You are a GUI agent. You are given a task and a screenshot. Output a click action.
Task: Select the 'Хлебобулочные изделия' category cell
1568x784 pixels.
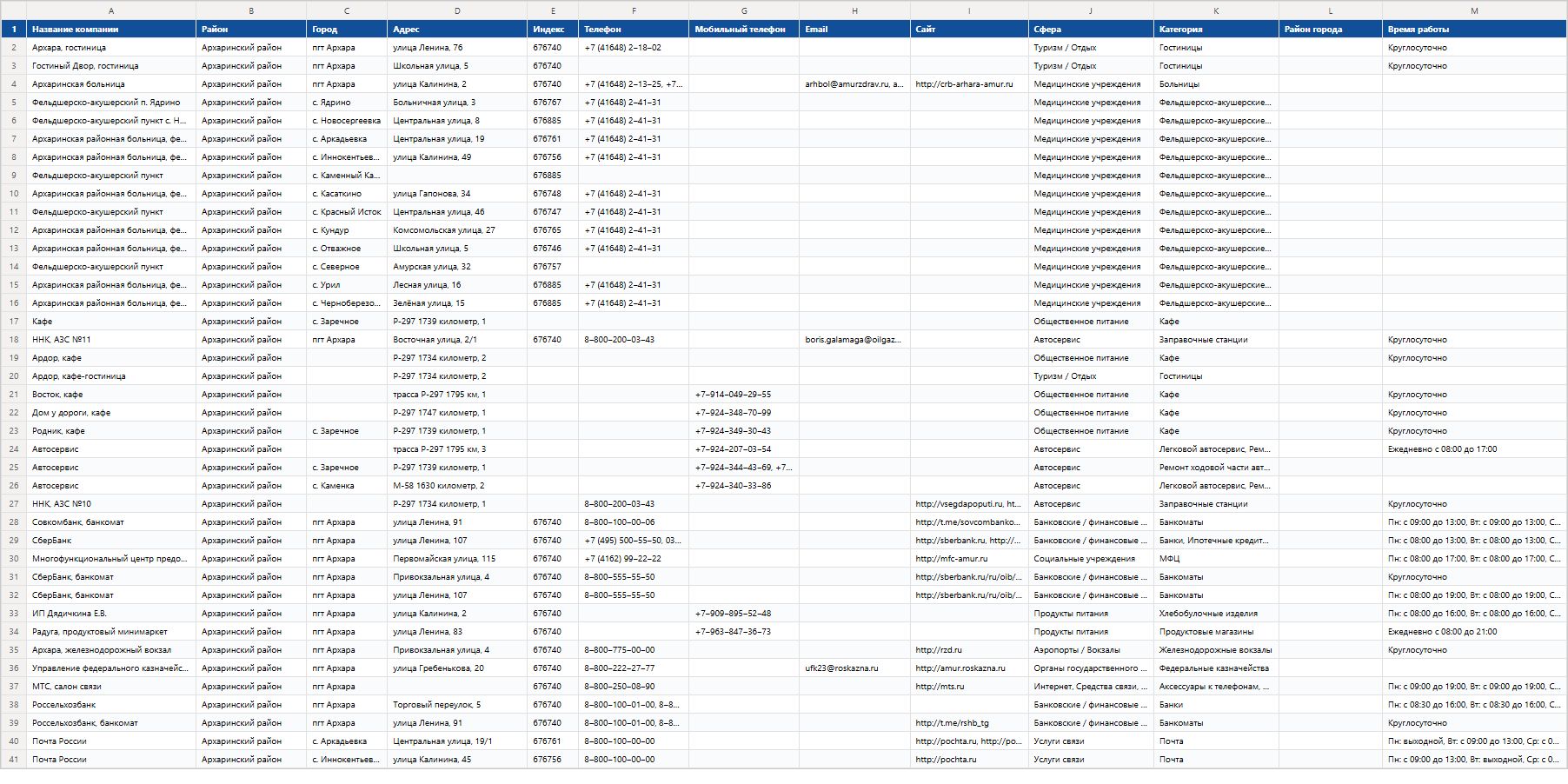click(x=1216, y=614)
